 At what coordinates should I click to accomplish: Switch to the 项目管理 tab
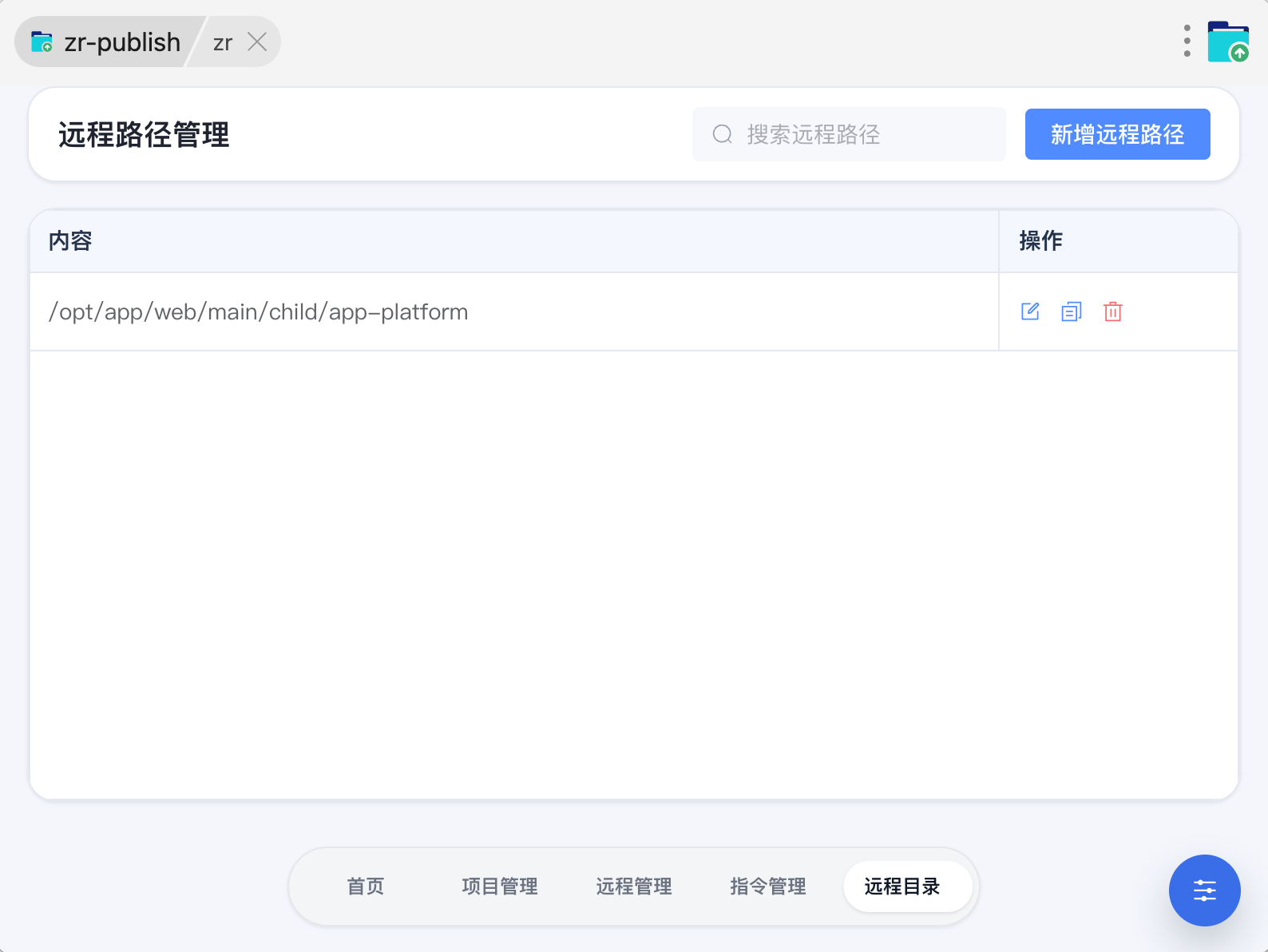point(500,887)
